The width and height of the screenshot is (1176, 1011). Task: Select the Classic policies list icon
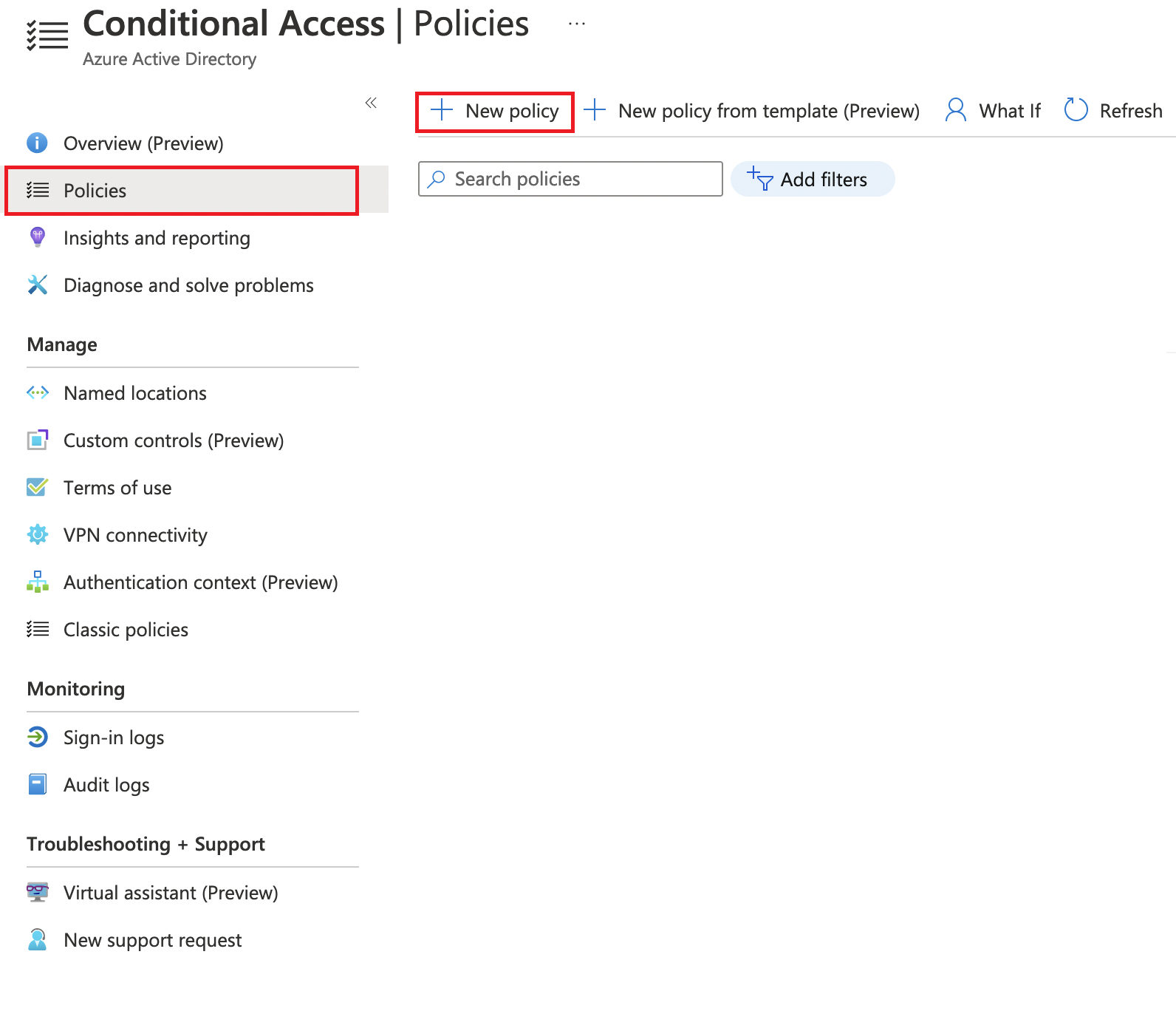[x=37, y=629]
